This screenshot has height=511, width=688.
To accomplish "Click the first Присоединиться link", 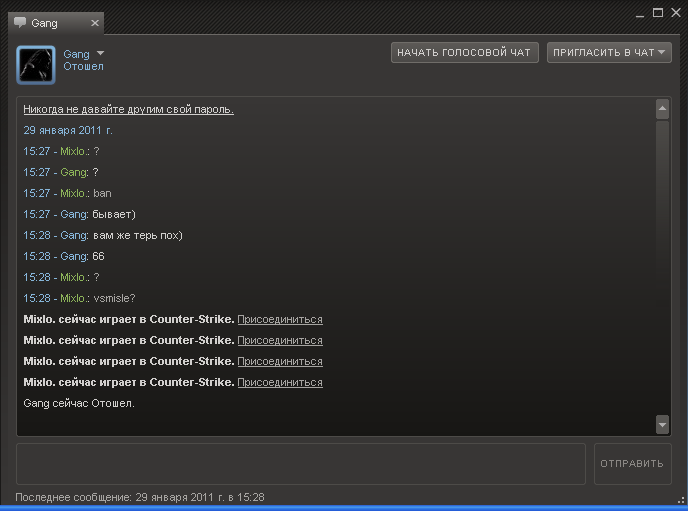I will (x=280, y=319).
